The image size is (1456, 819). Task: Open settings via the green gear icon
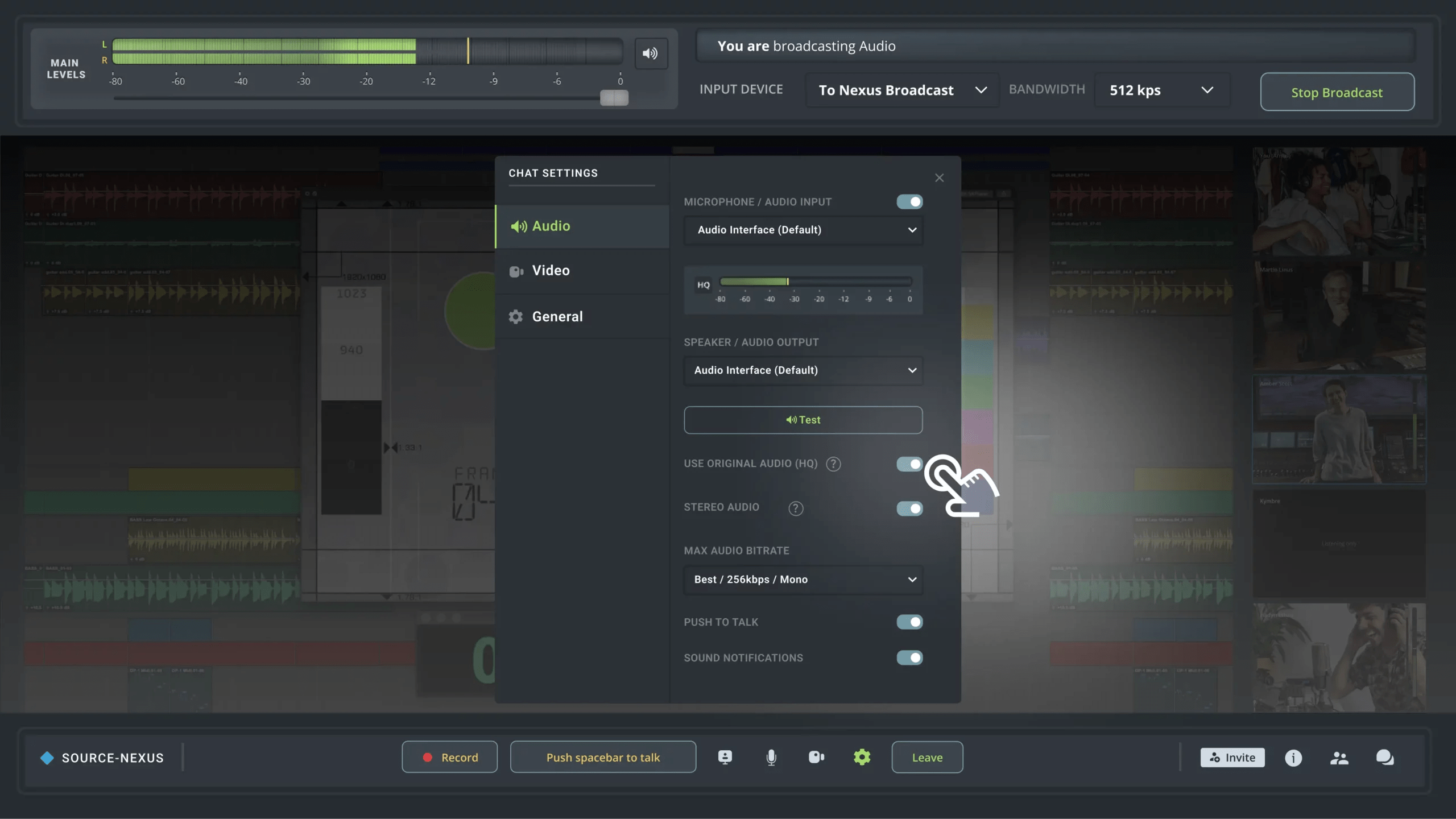(x=861, y=757)
